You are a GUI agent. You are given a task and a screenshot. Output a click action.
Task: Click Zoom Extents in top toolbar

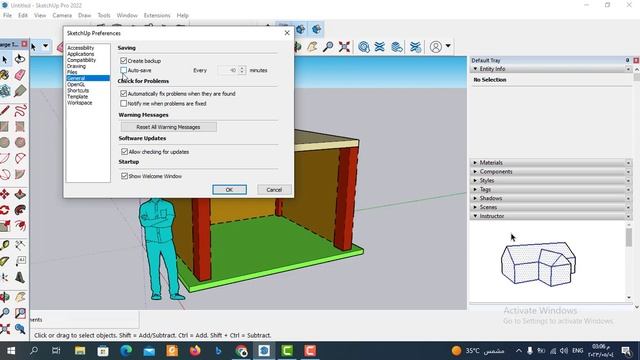tap(344, 47)
